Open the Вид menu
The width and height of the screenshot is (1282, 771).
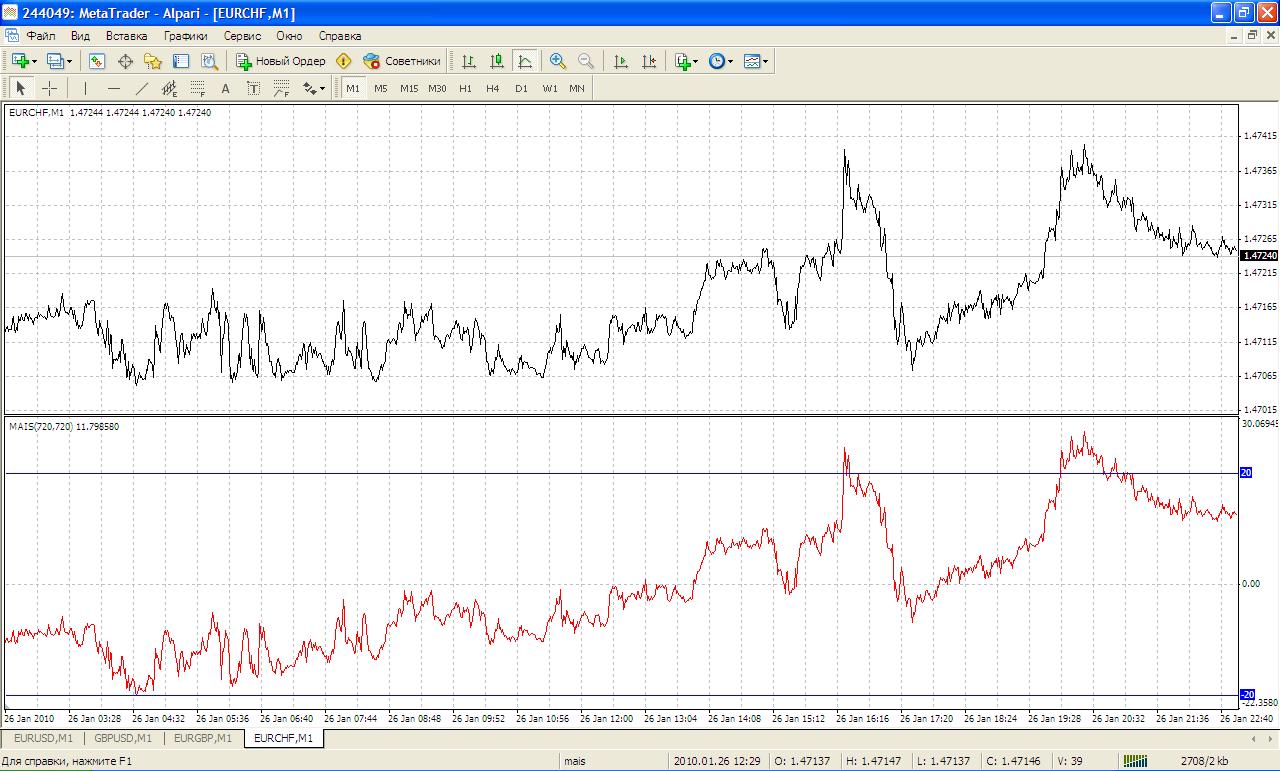coord(81,36)
